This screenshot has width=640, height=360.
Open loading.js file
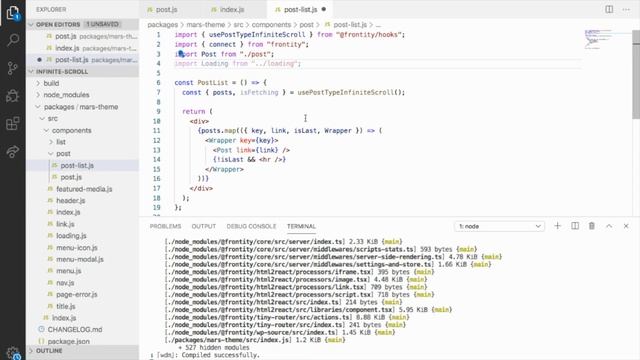point(83,236)
